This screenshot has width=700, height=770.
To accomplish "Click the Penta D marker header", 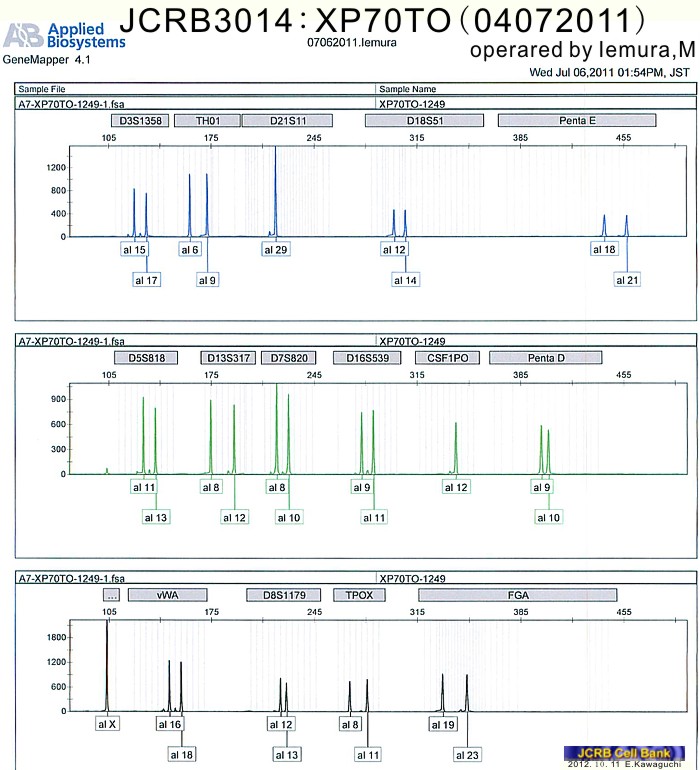I will point(546,357).
